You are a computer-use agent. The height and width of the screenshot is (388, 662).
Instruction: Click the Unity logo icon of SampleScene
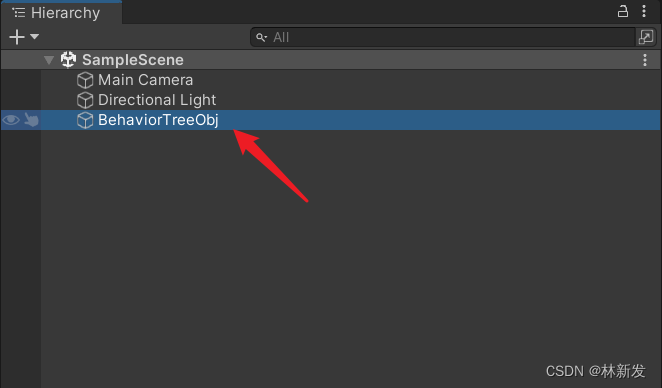click(x=68, y=60)
